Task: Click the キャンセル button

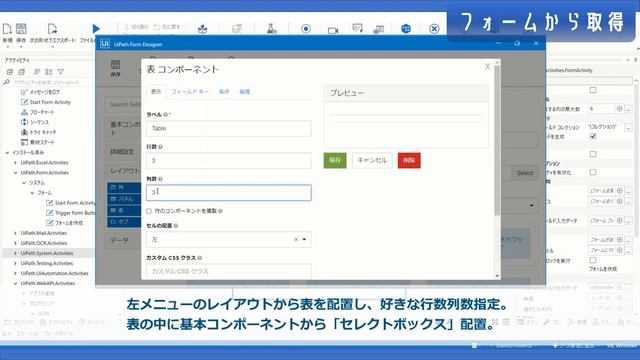Action: (372, 160)
